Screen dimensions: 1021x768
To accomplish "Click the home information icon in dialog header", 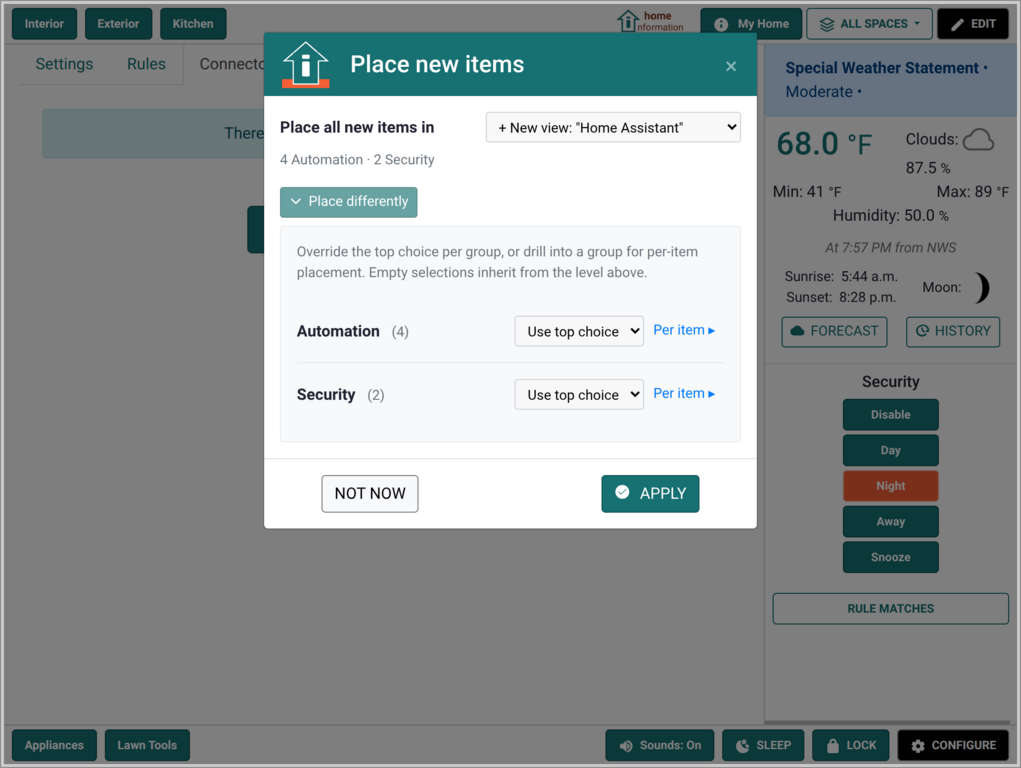I will pyautogui.click(x=305, y=64).
